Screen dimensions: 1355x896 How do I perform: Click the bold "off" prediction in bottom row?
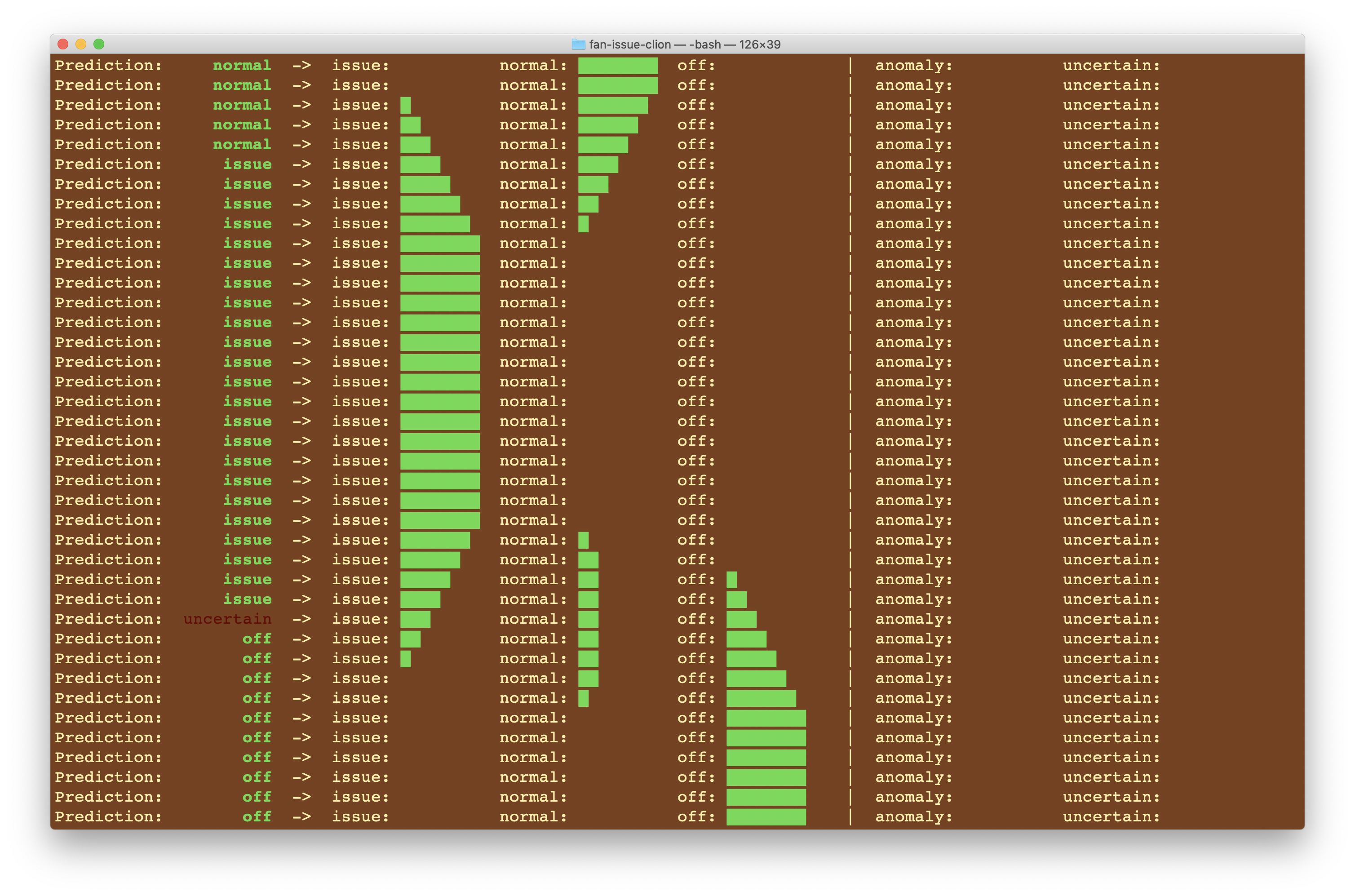(x=257, y=816)
